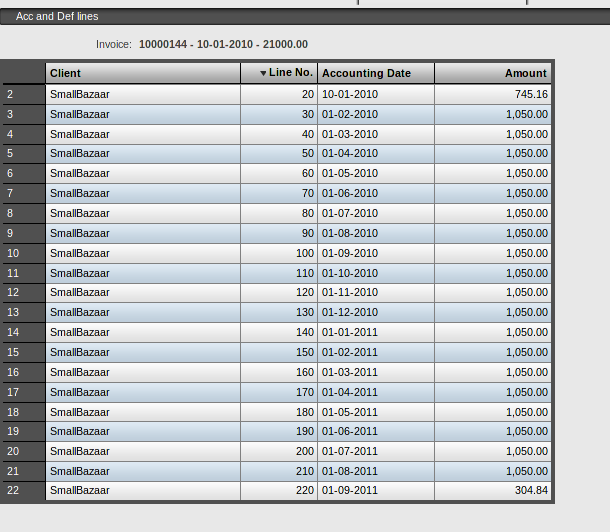
Task: Click accounting date 01-07-2010
Action: point(376,214)
